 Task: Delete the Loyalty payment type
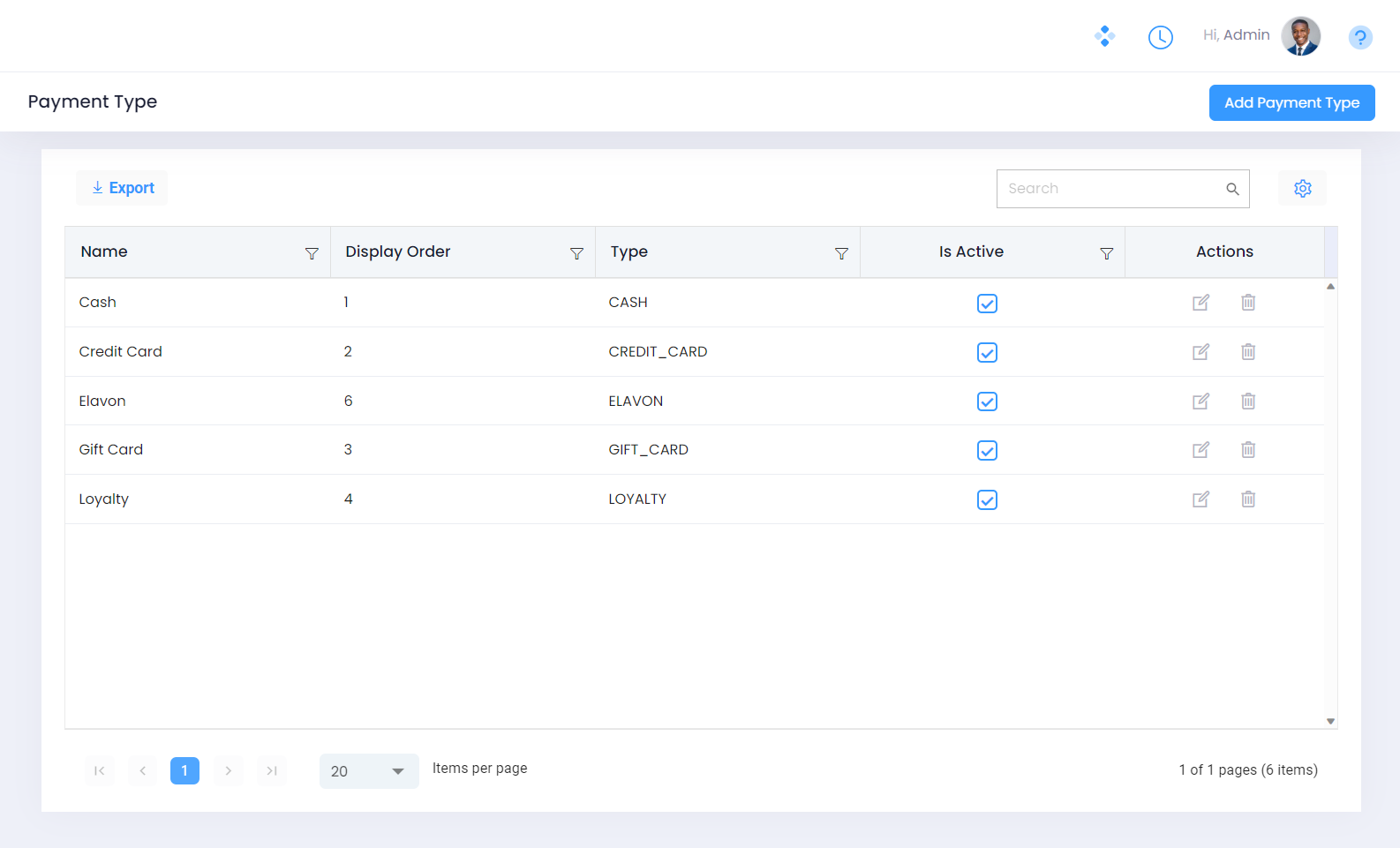coord(1248,499)
